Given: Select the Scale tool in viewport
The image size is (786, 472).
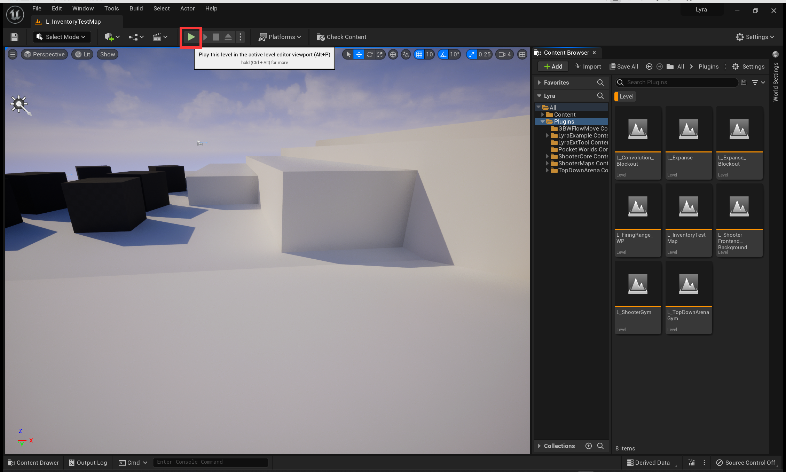Looking at the screenshot, I should click(x=380, y=54).
